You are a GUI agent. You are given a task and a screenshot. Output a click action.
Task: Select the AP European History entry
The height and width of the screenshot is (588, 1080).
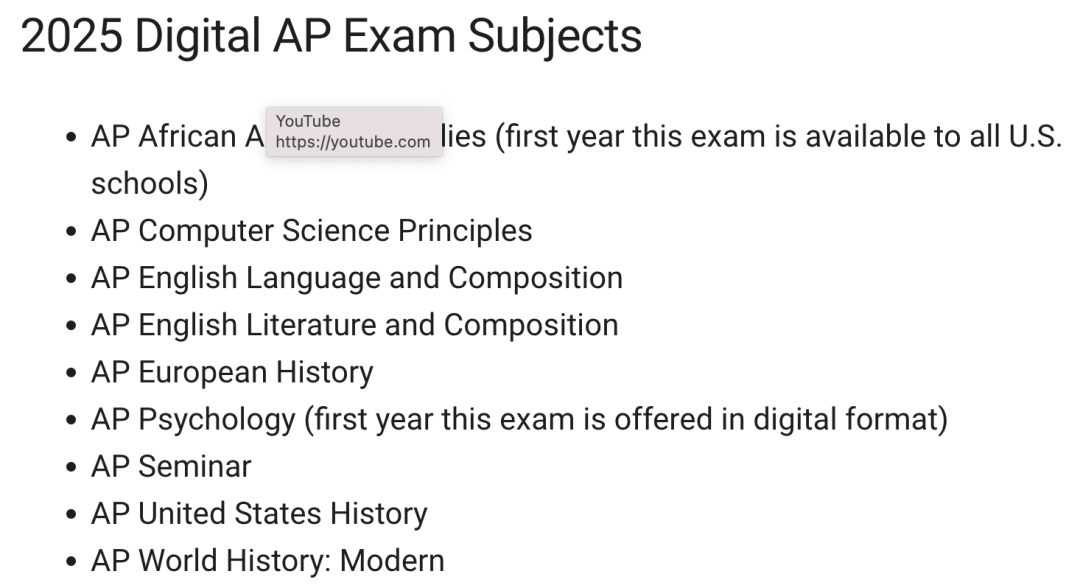coord(232,372)
